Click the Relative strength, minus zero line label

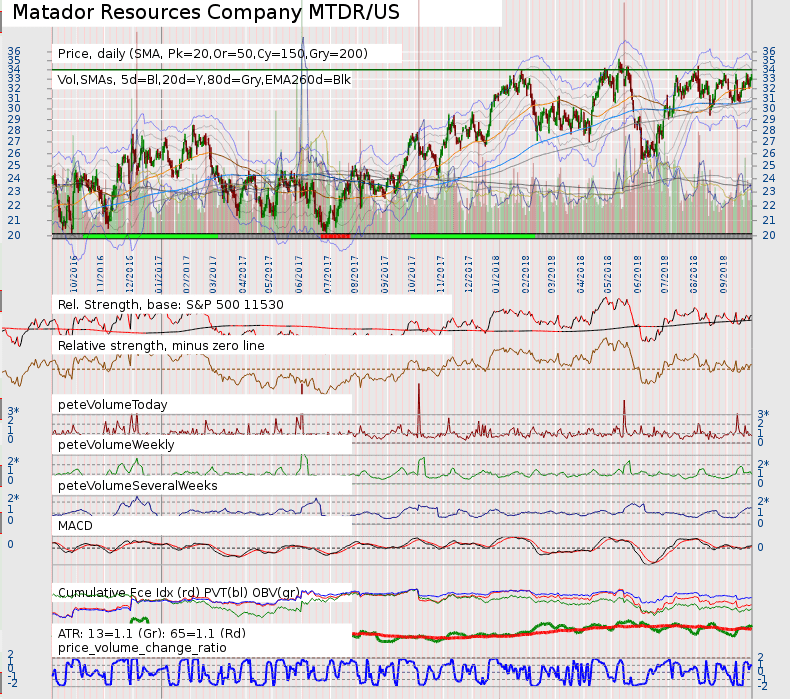click(x=161, y=346)
